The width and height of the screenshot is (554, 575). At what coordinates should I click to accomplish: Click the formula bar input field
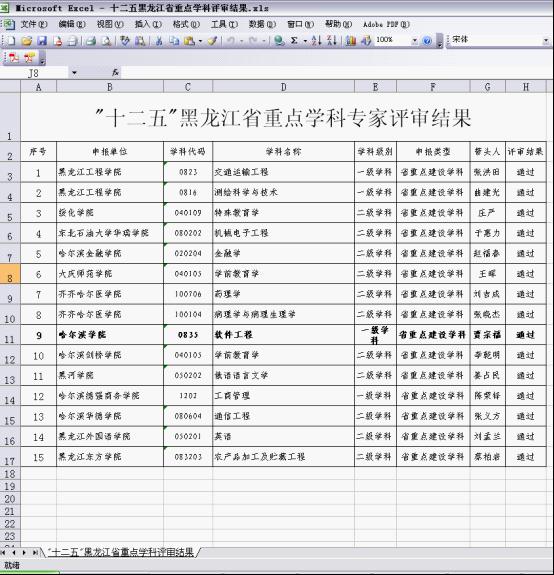pos(337,73)
